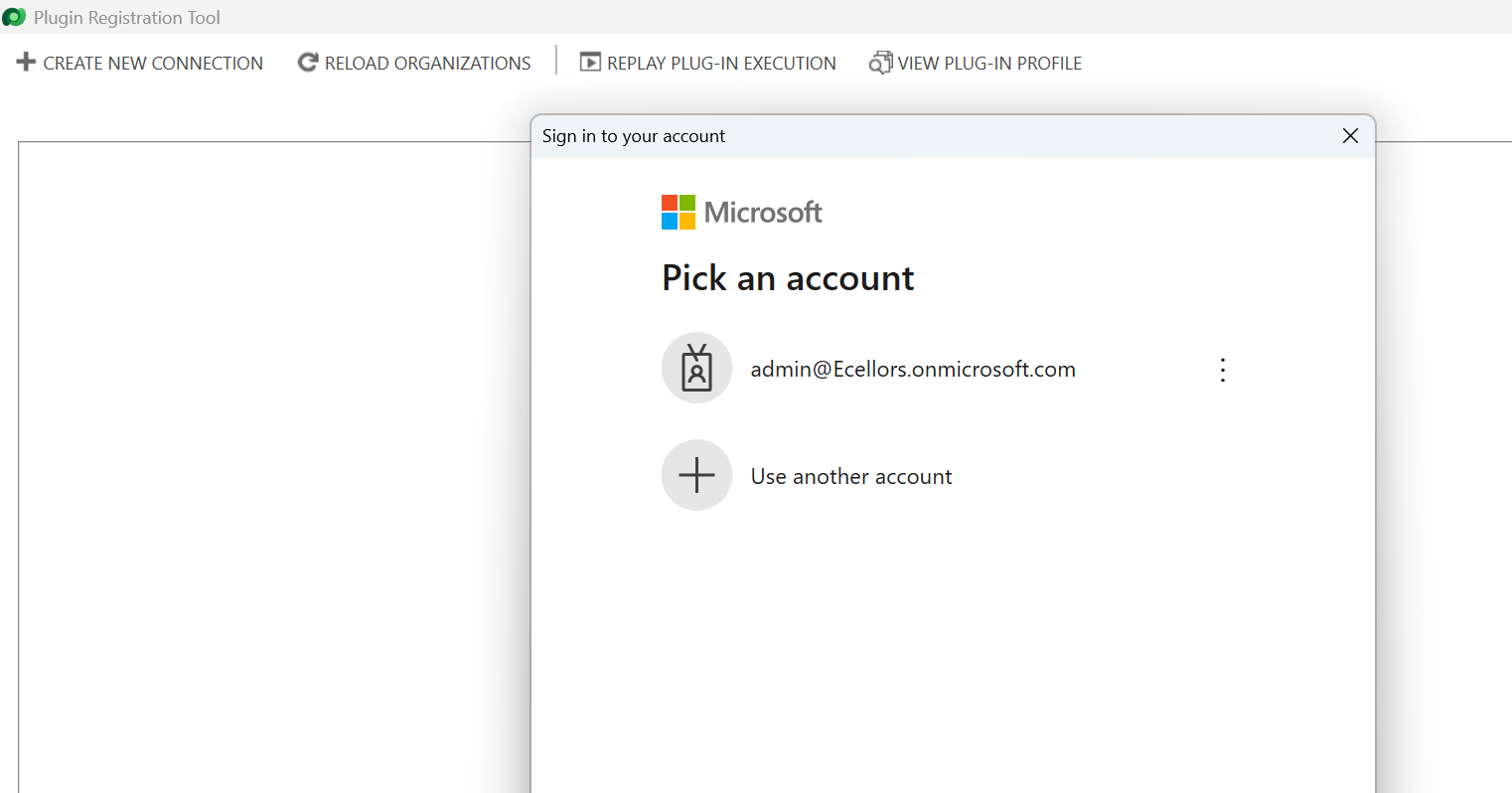This screenshot has height=793, width=1512.
Task: Click the Replay Plug-in Execution play icon
Action: (x=590, y=63)
